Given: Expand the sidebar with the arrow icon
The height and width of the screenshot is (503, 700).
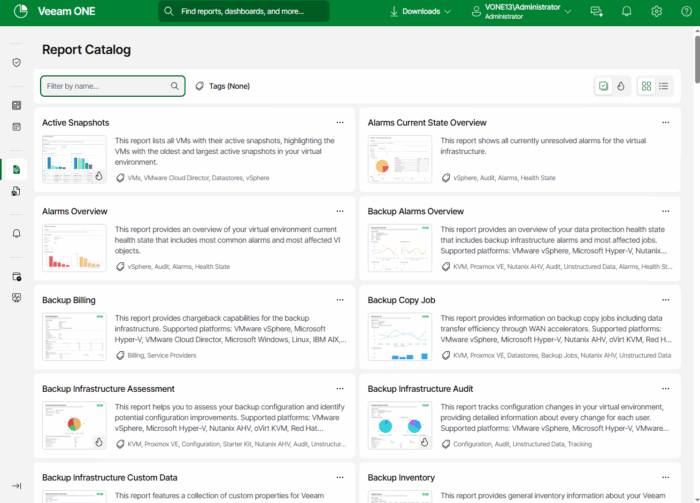Looking at the screenshot, I should pyautogui.click(x=17, y=486).
